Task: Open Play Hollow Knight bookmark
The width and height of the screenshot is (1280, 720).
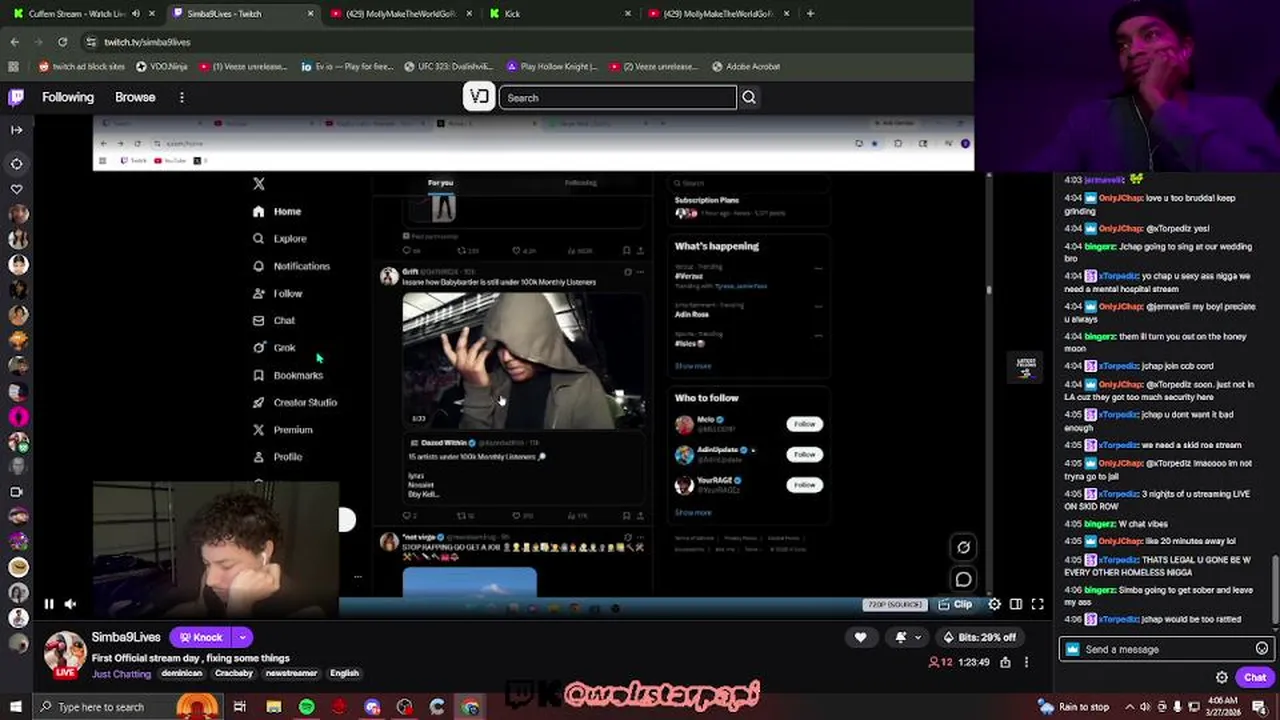Action: pos(552,66)
